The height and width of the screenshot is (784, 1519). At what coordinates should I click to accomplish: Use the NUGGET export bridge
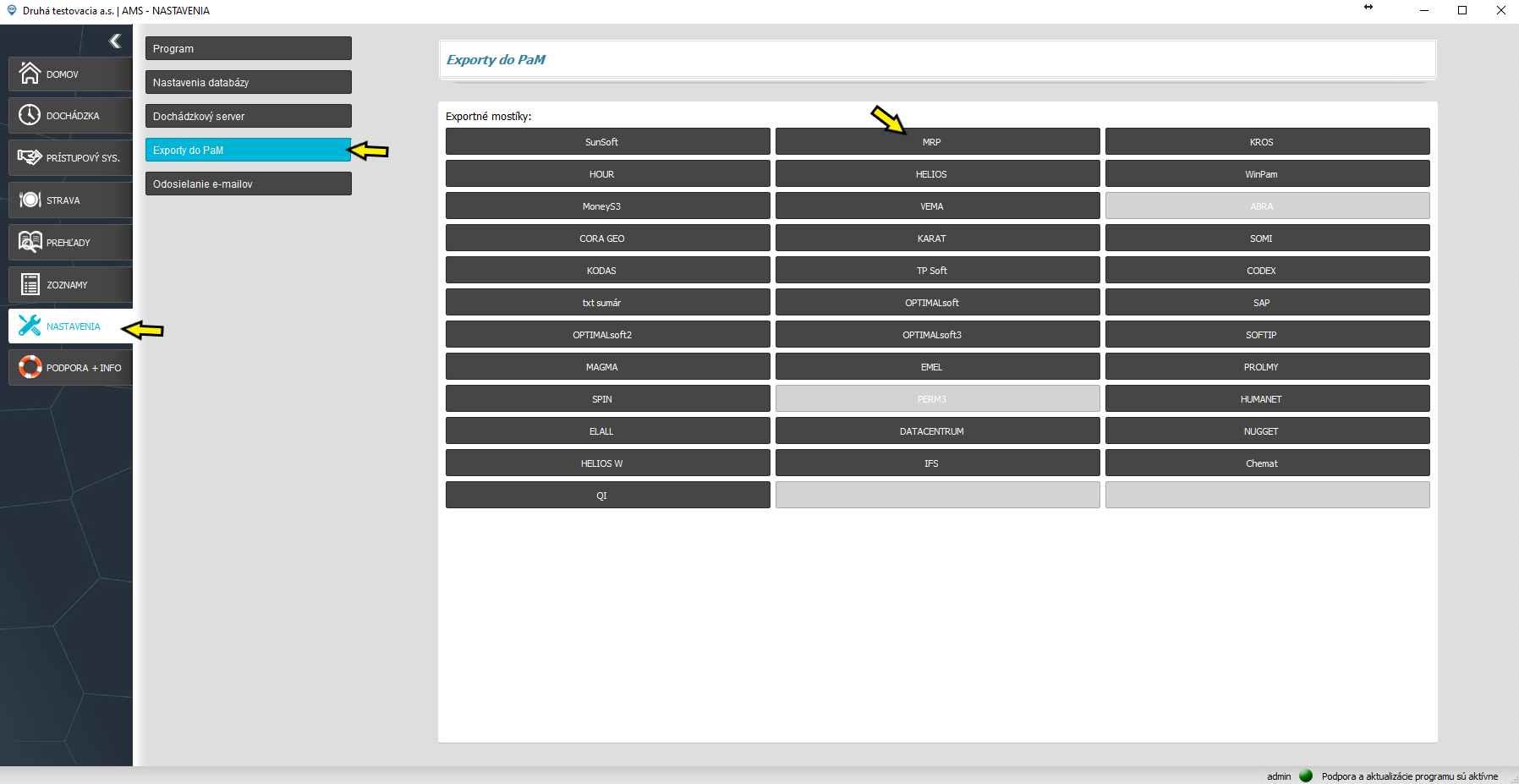click(1267, 430)
